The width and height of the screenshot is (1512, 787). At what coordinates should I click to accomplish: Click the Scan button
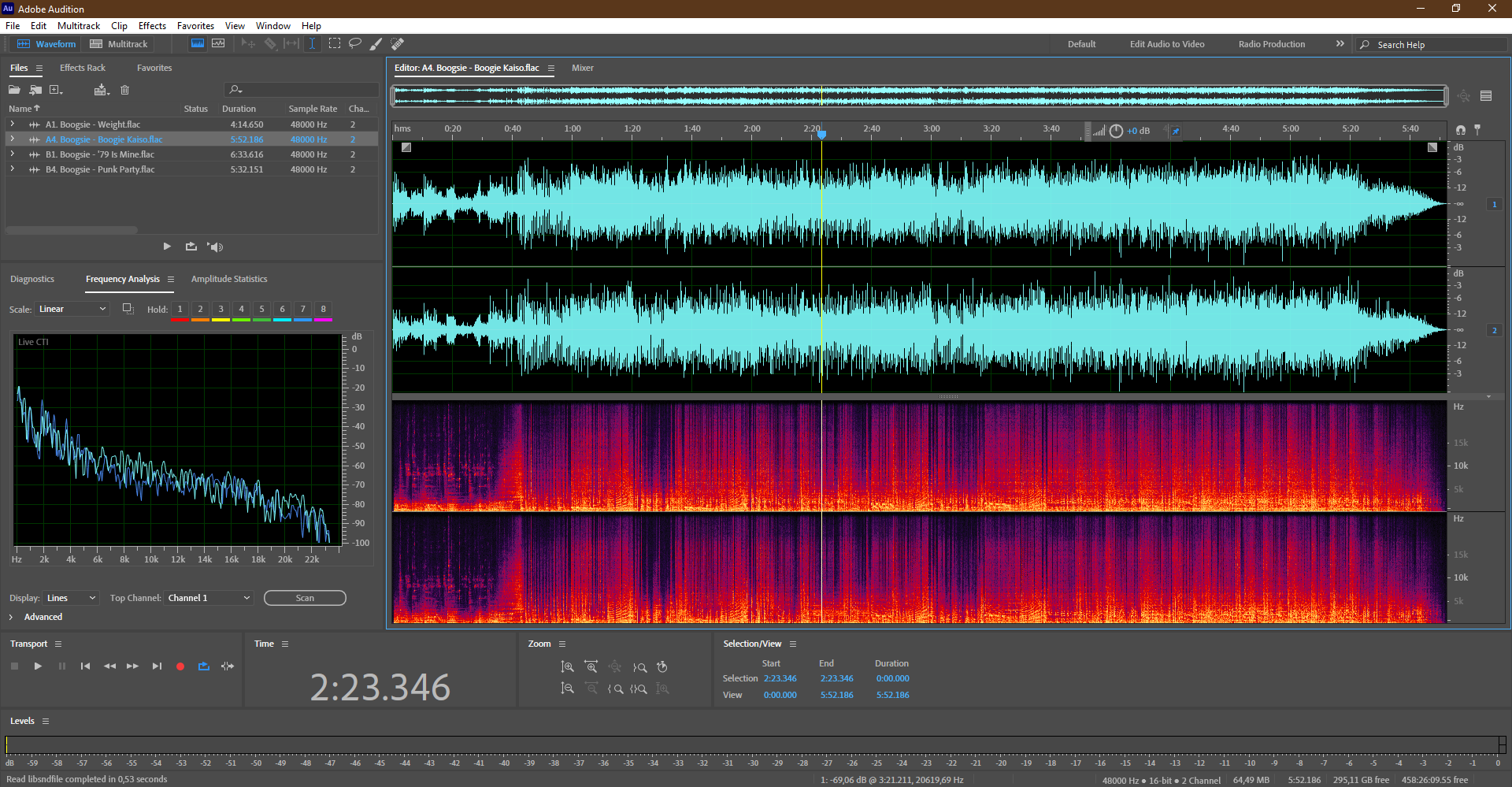305,598
